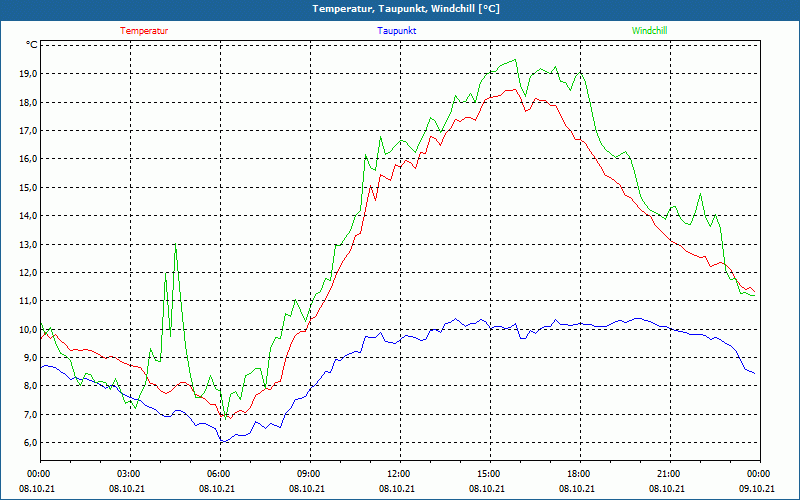The height and width of the screenshot is (500, 800).
Task: Click the 18:00 time axis label
Action: pyautogui.click(x=580, y=474)
